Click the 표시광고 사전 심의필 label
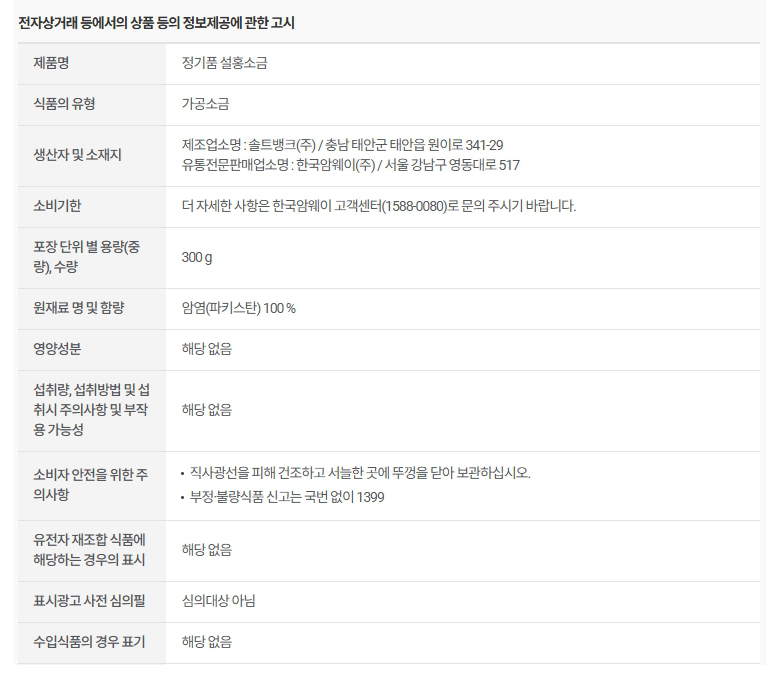Image resolution: width=780 pixels, height=683 pixels. (x=88, y=601)
